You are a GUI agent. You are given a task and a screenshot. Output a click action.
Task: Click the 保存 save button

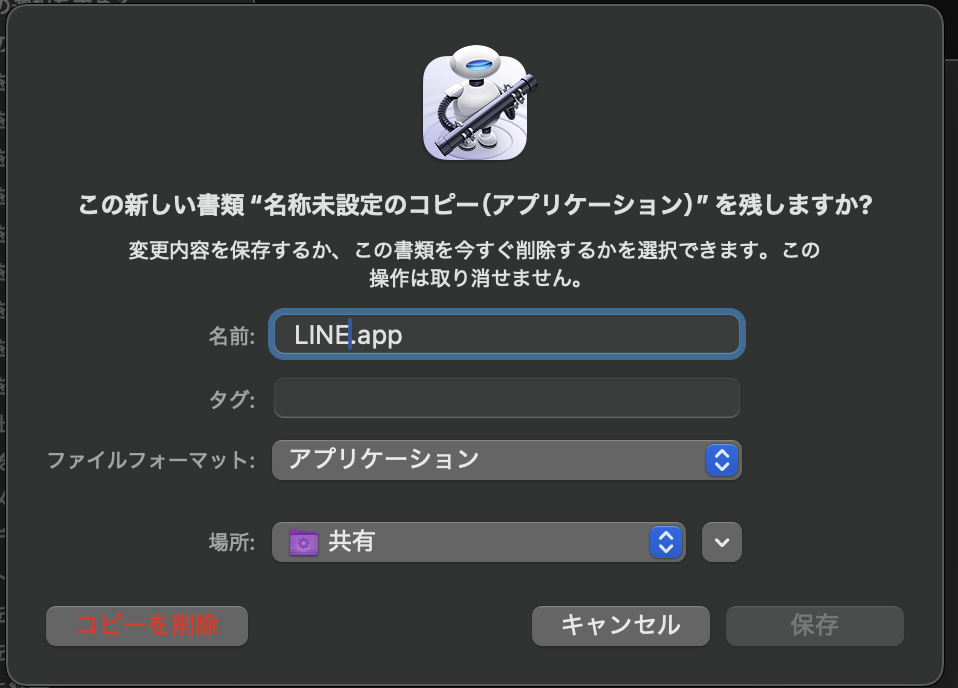pos(814,626)
